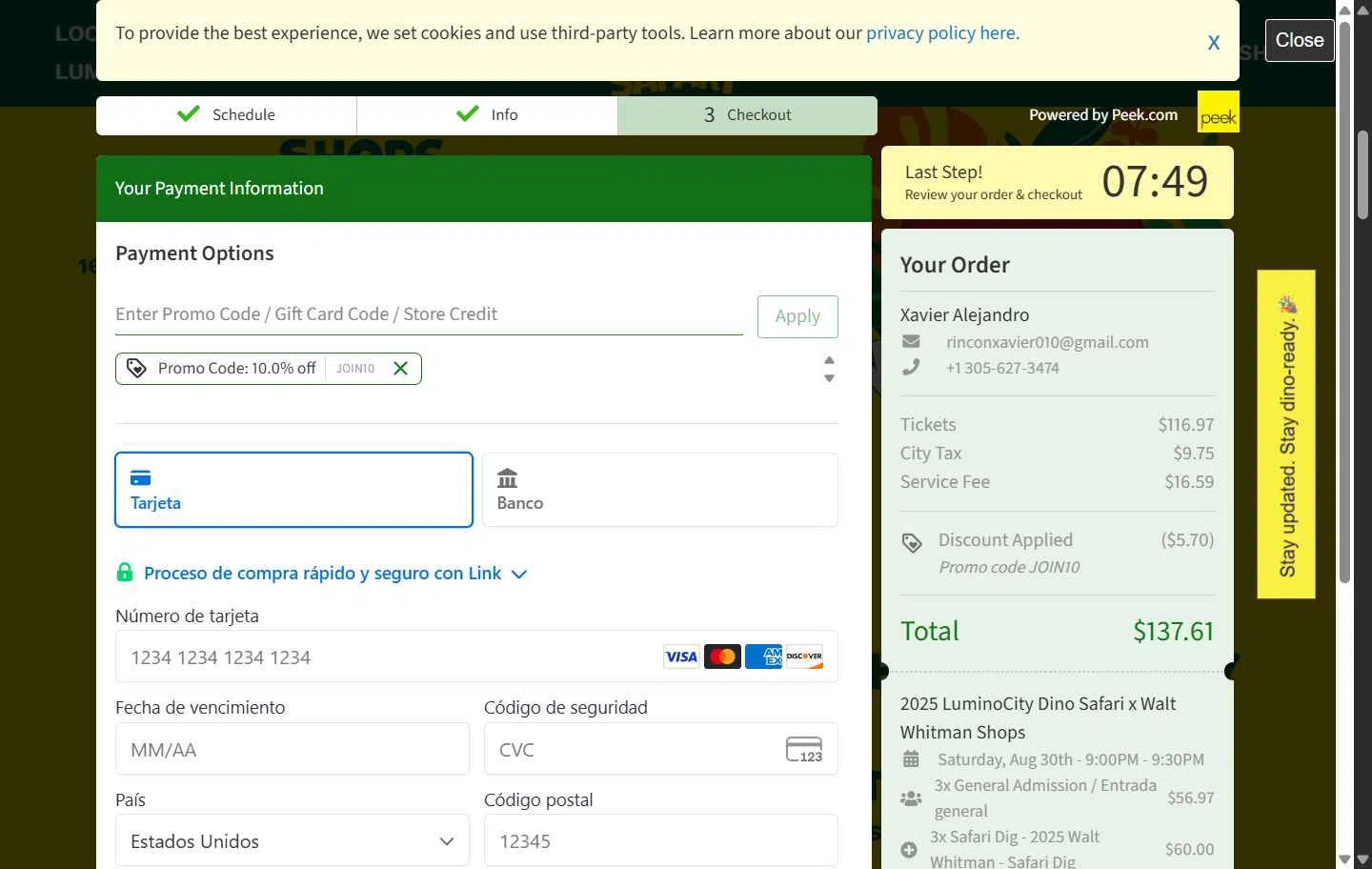
Task: Choose Banco bank payment method
Action: coord(660,490)
